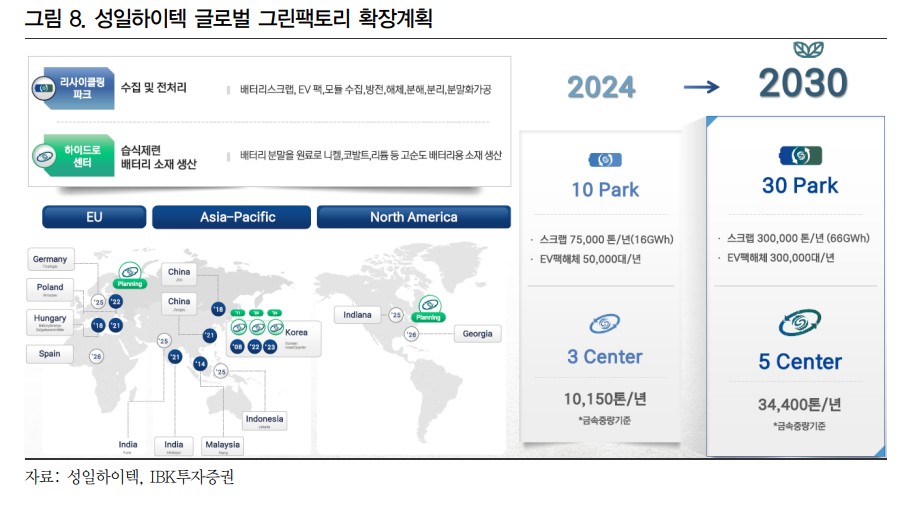Select the '26 marker connected to Georgia
The width and height of the screenshot is (917, 516).
pos(412,335)
